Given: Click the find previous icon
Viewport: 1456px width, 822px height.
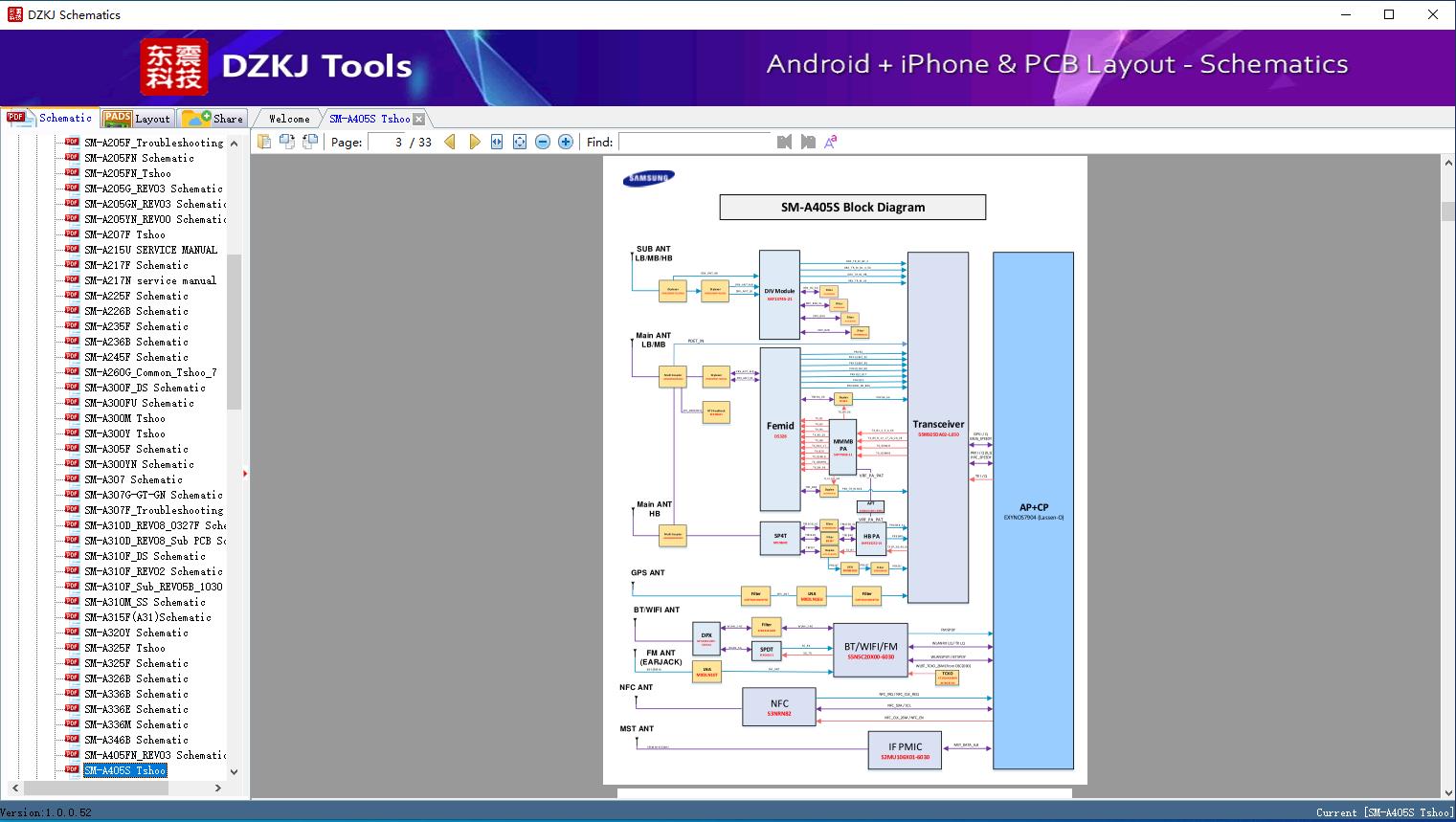Looking at the screenshot, I should [x=785, y=142].
